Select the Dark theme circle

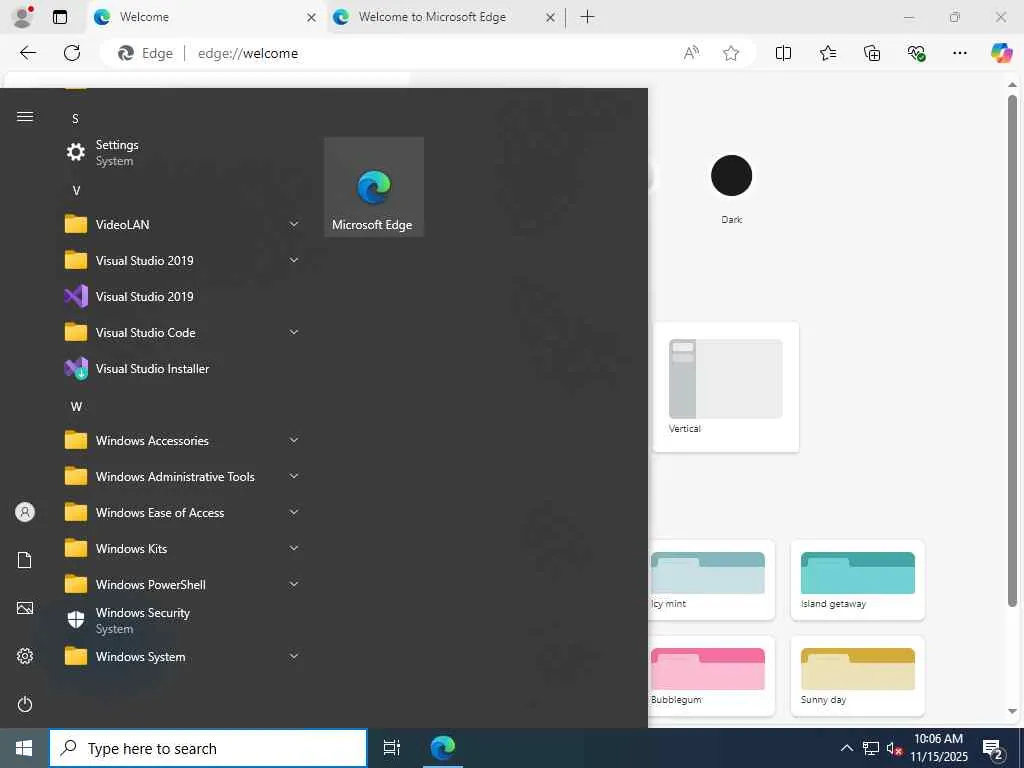731,176
